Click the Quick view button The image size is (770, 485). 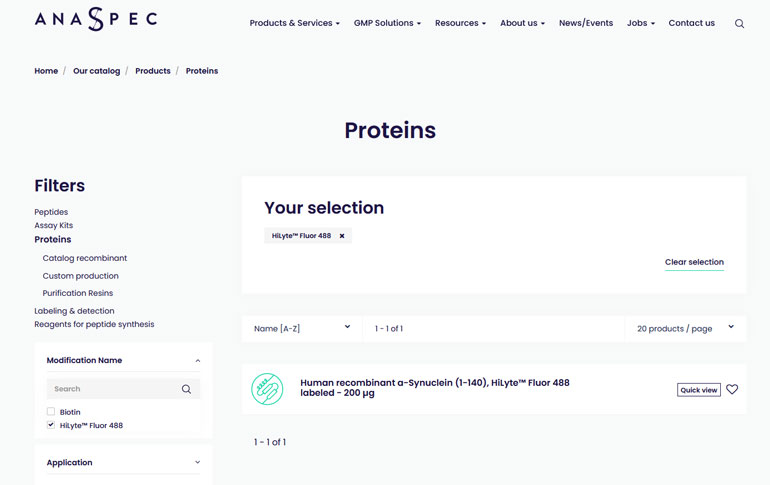[x=698, y=390]
